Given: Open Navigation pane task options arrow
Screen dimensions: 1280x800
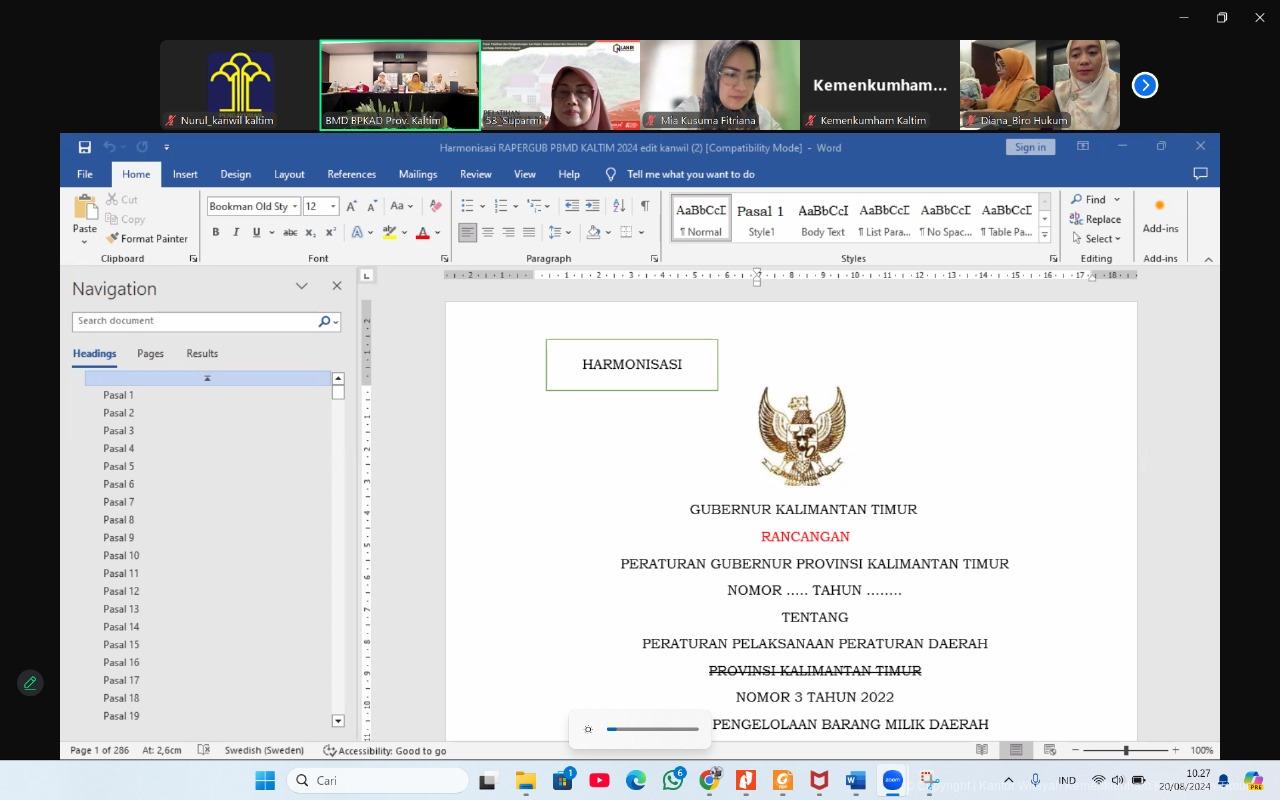Looking at the screenshot, I should [301, 286].
